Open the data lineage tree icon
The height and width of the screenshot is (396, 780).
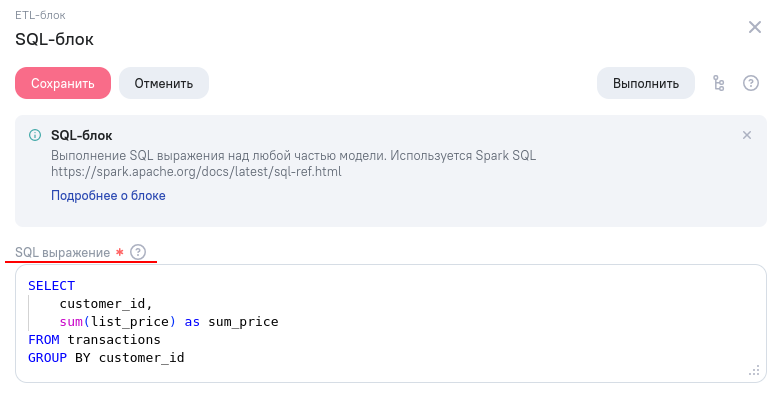click(718, 83)
